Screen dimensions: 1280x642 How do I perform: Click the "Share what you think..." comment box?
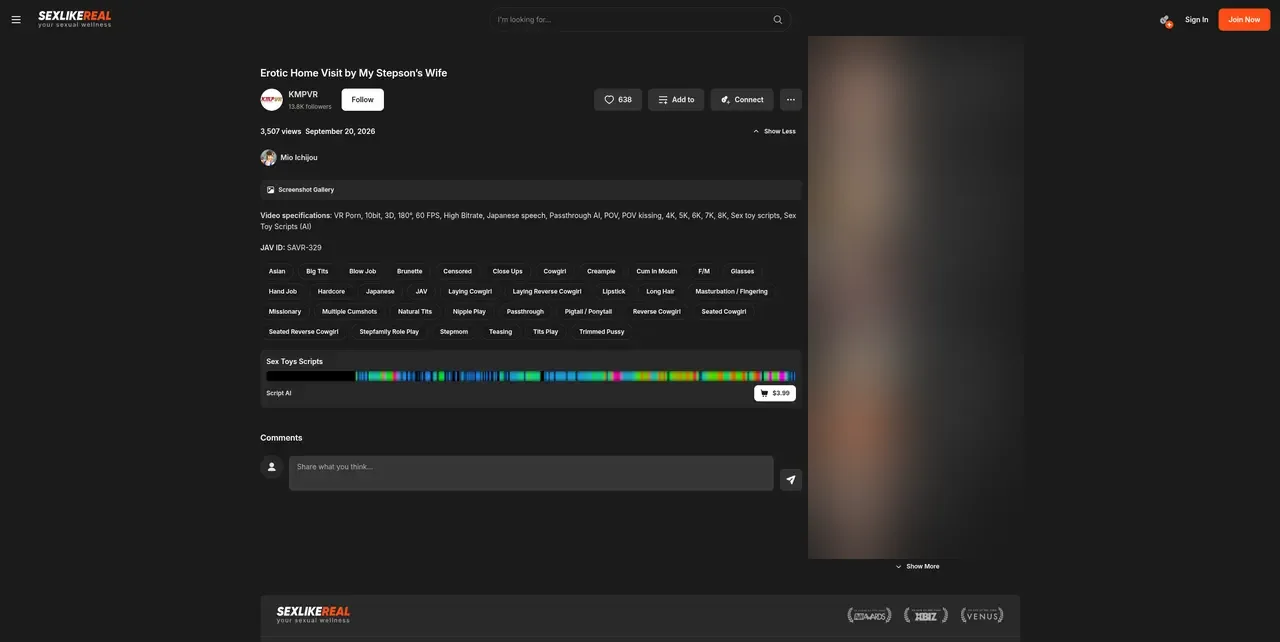pos(531,474)
